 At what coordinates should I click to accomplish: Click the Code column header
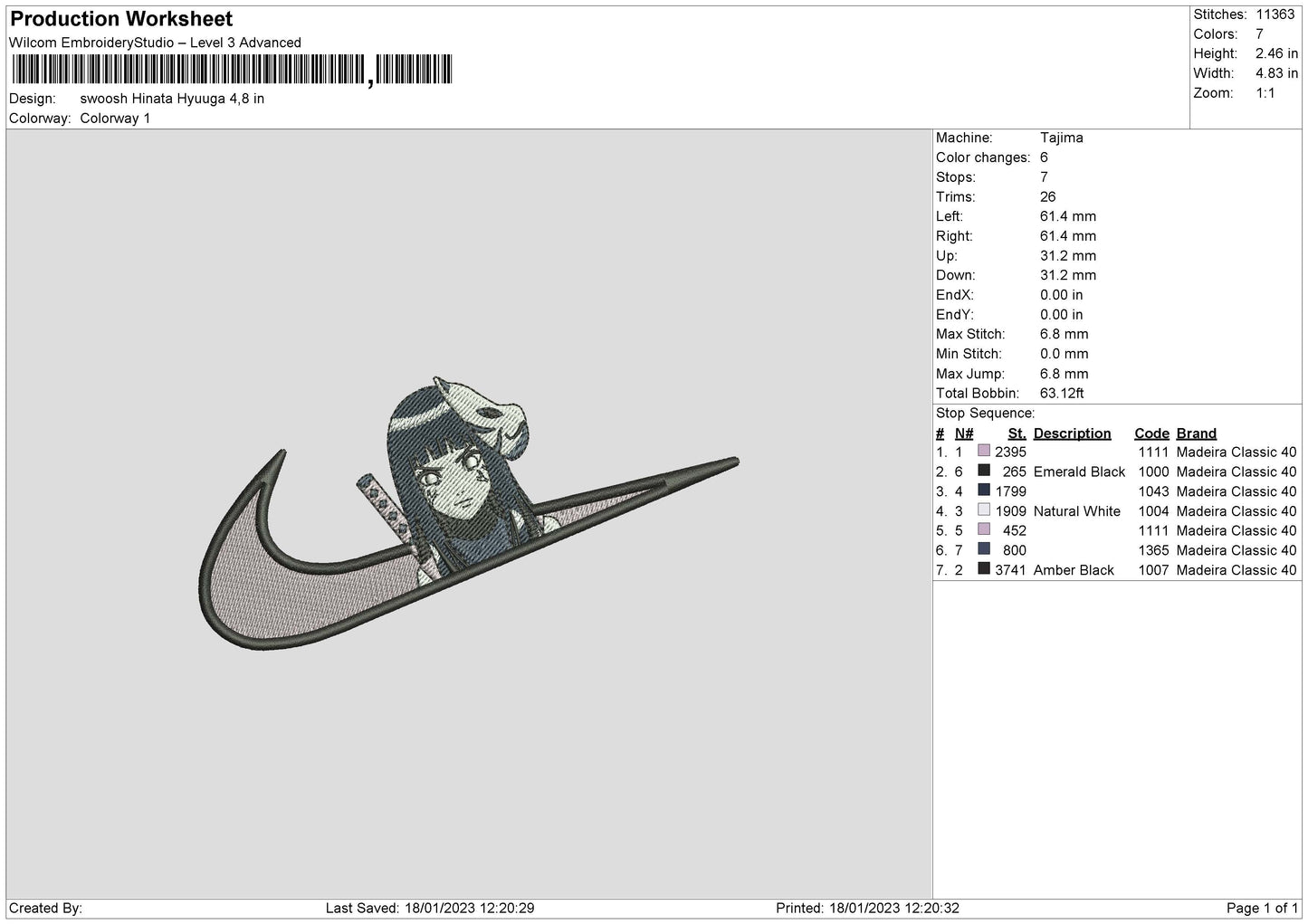pos(1151,433)
